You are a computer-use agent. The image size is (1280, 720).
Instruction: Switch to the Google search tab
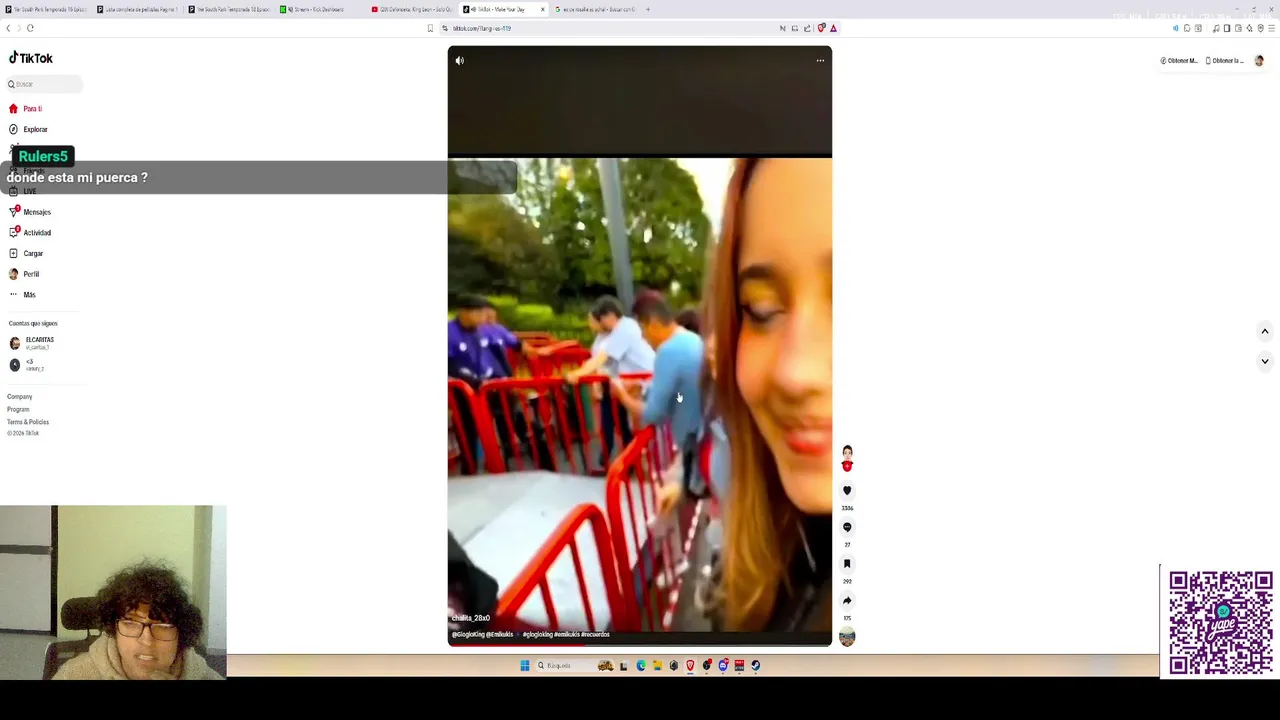(x=594, y=9)
